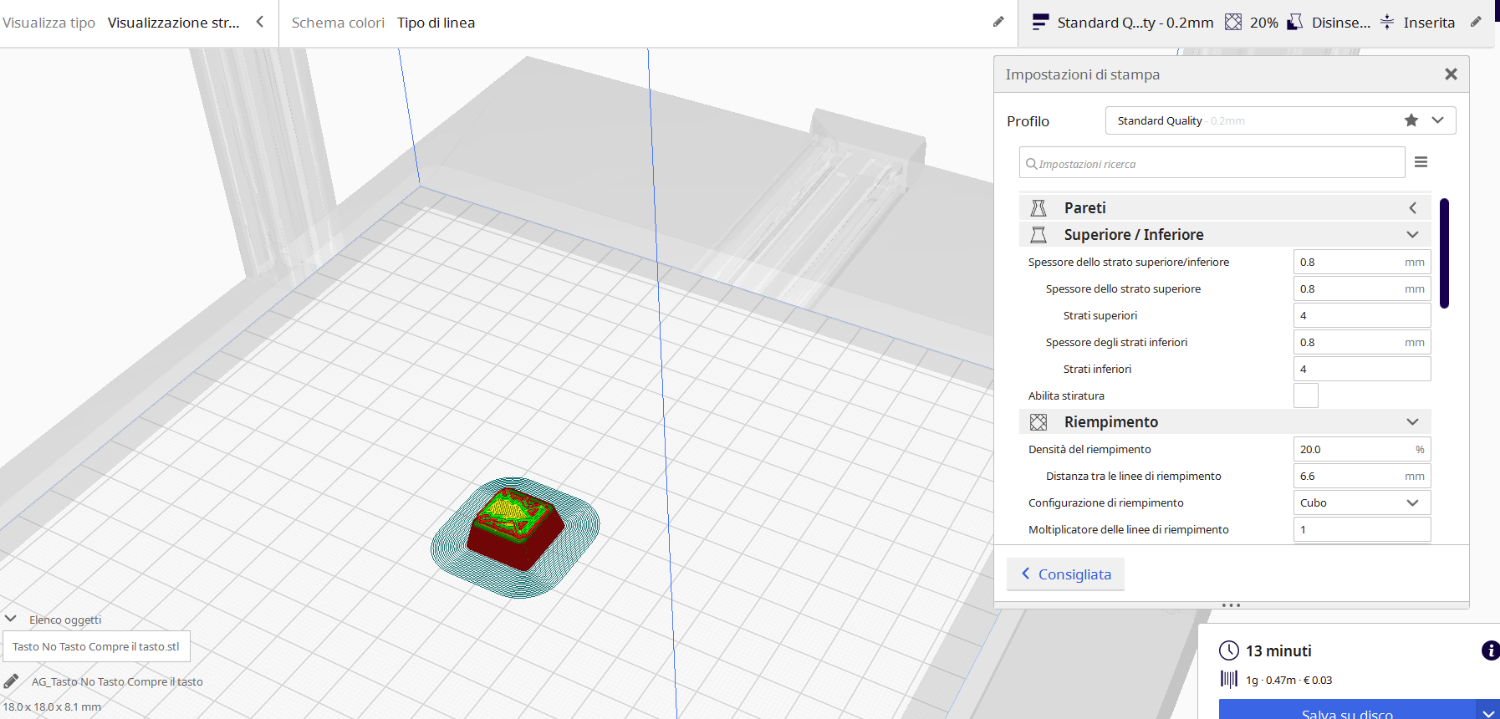Click the Disinserita support icon in header

[1296, 21]
